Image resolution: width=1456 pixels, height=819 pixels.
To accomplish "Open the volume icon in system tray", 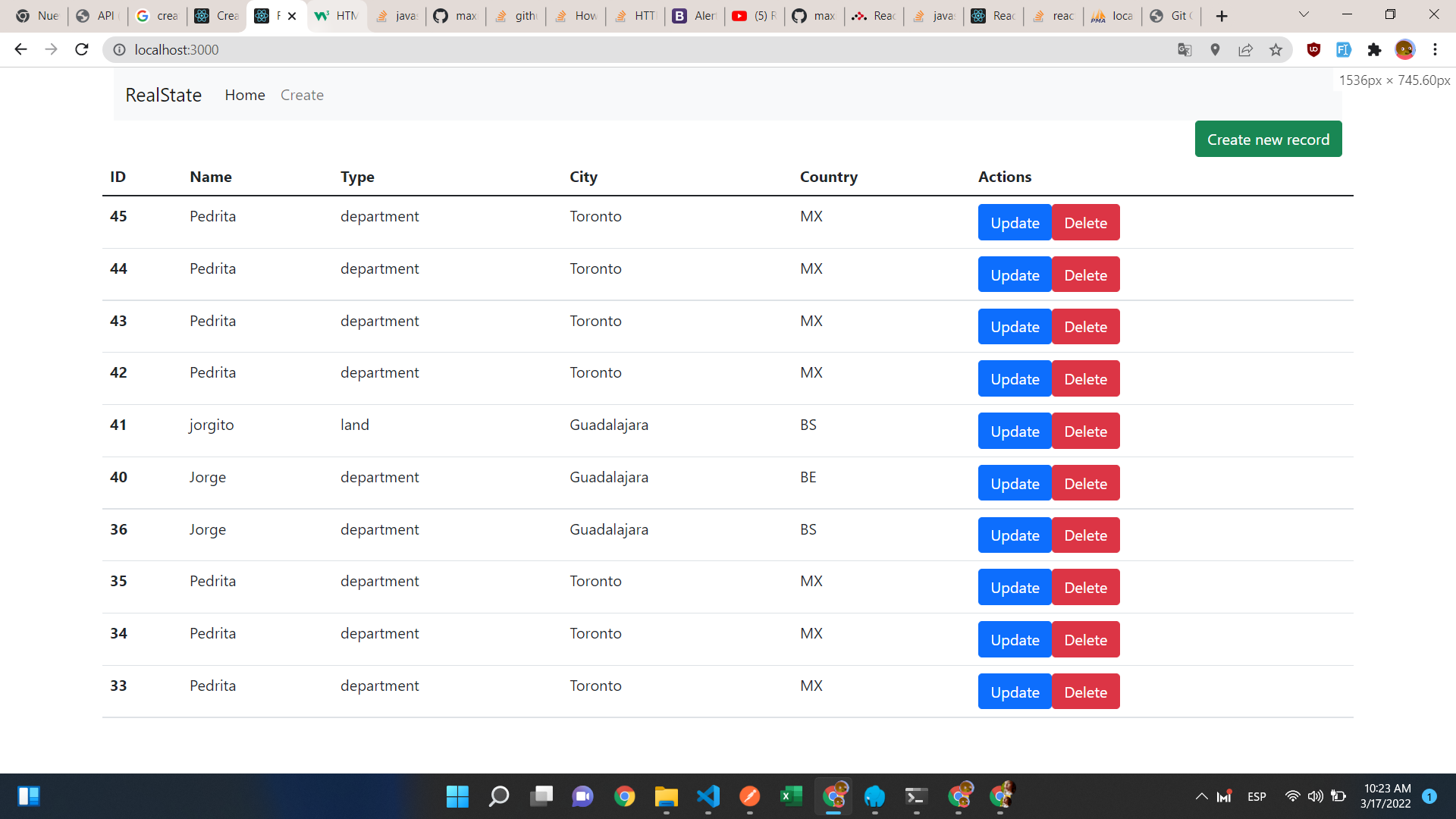I will tap(1315, 796).
